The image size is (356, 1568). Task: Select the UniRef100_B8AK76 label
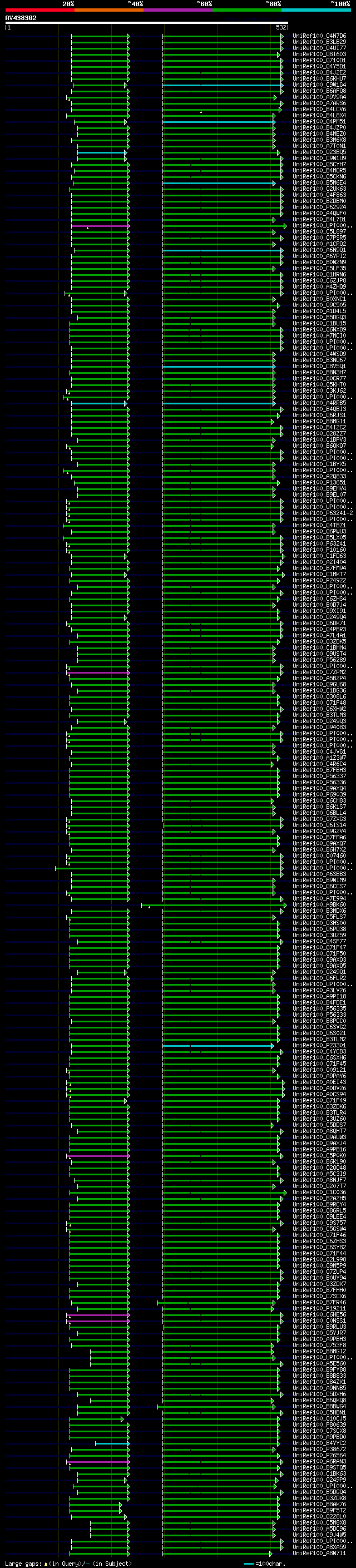click(319, 1504)
